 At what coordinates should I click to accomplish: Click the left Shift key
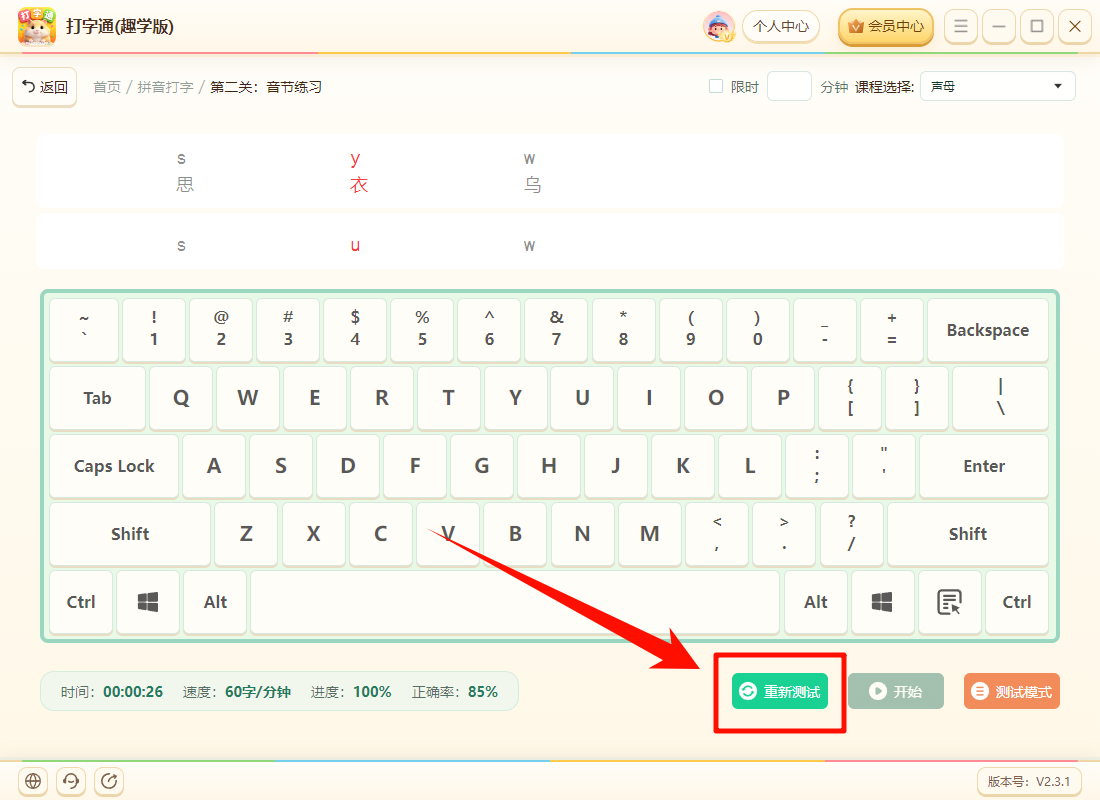coord(130,534)
